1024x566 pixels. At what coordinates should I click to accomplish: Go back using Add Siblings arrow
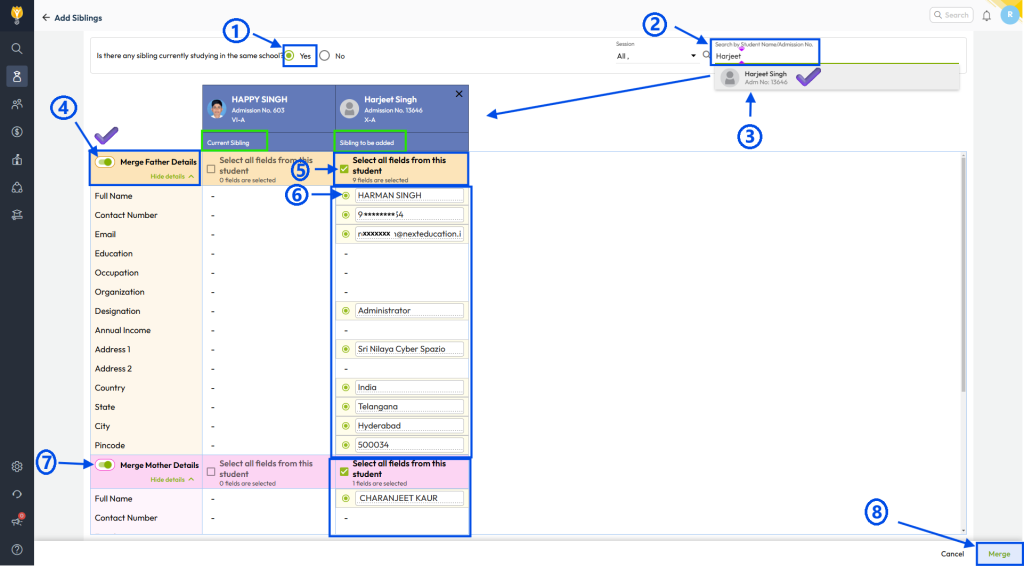(46, 18)
